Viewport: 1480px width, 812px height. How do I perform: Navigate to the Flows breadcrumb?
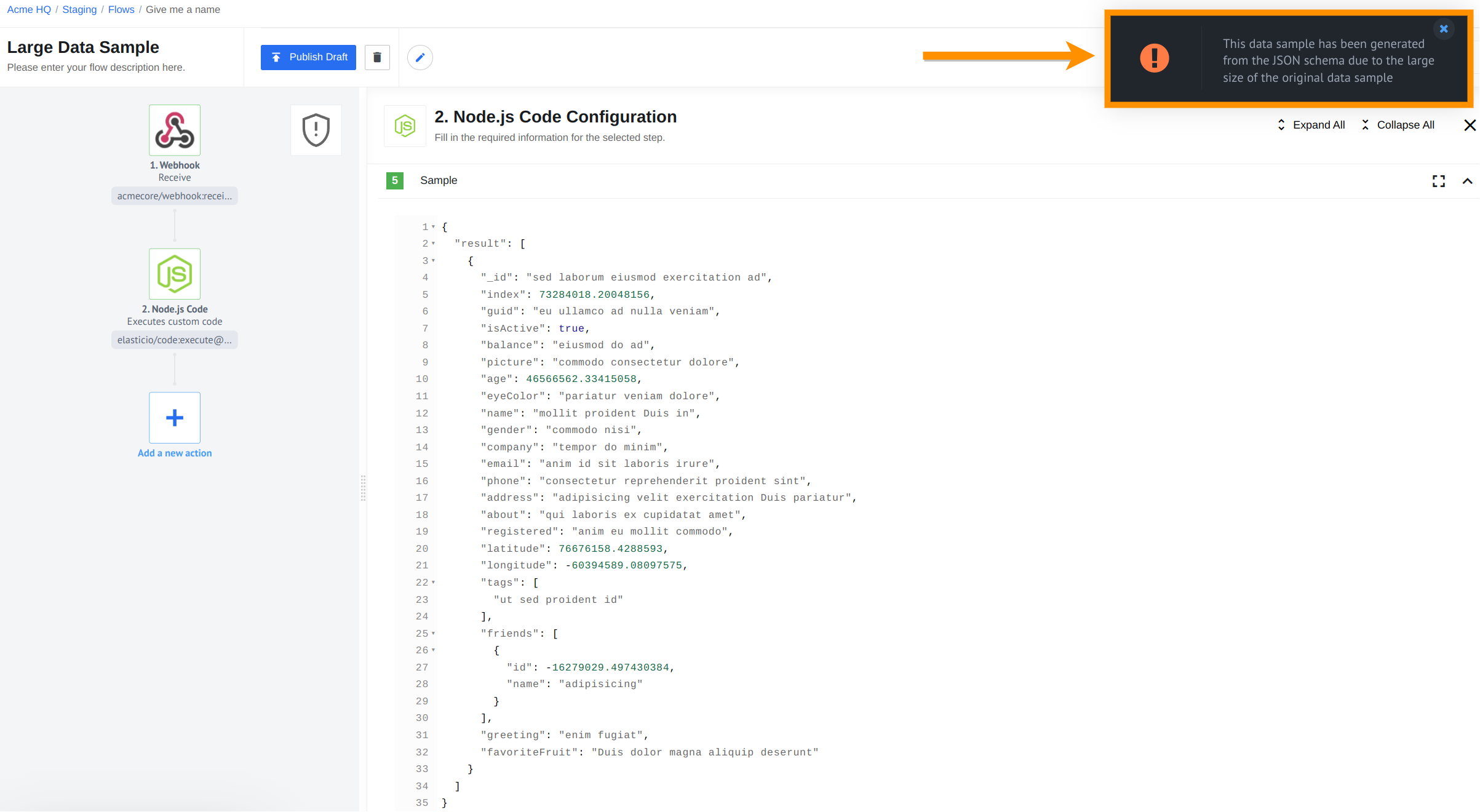(121, 9)
